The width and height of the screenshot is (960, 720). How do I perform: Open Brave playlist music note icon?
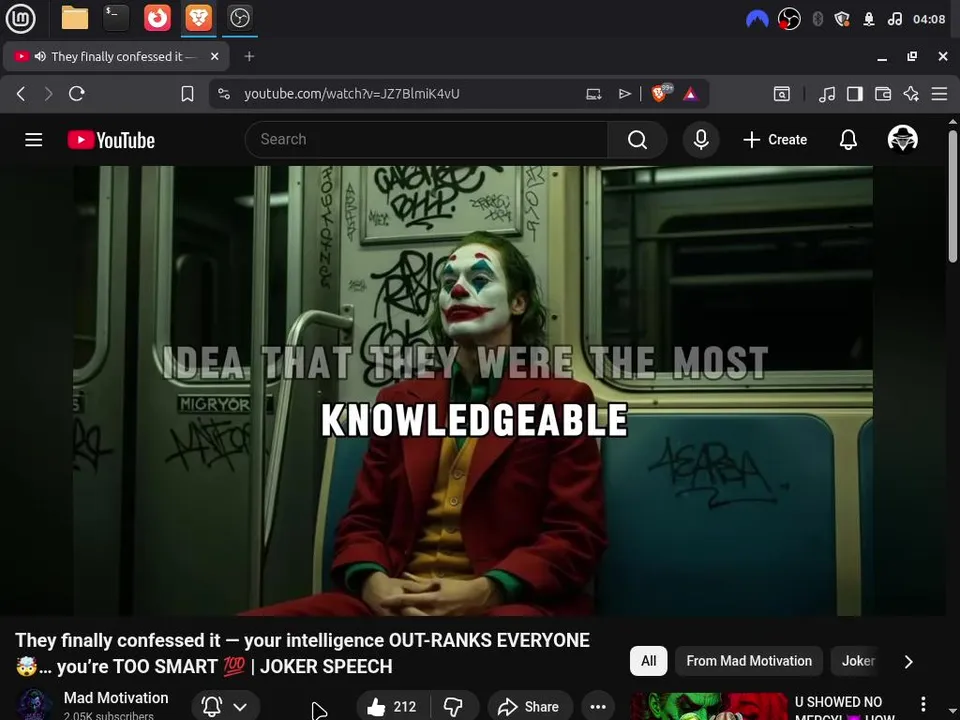pyautogui.click(x=827, y=94)
